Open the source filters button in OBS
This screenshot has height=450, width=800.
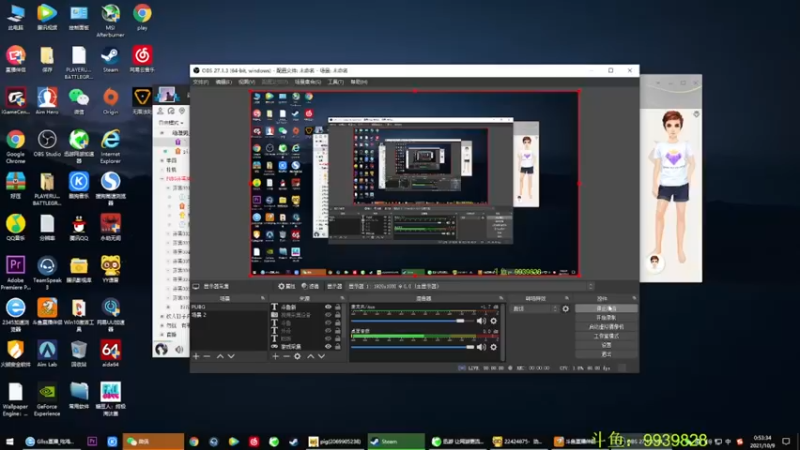[310, 286]
